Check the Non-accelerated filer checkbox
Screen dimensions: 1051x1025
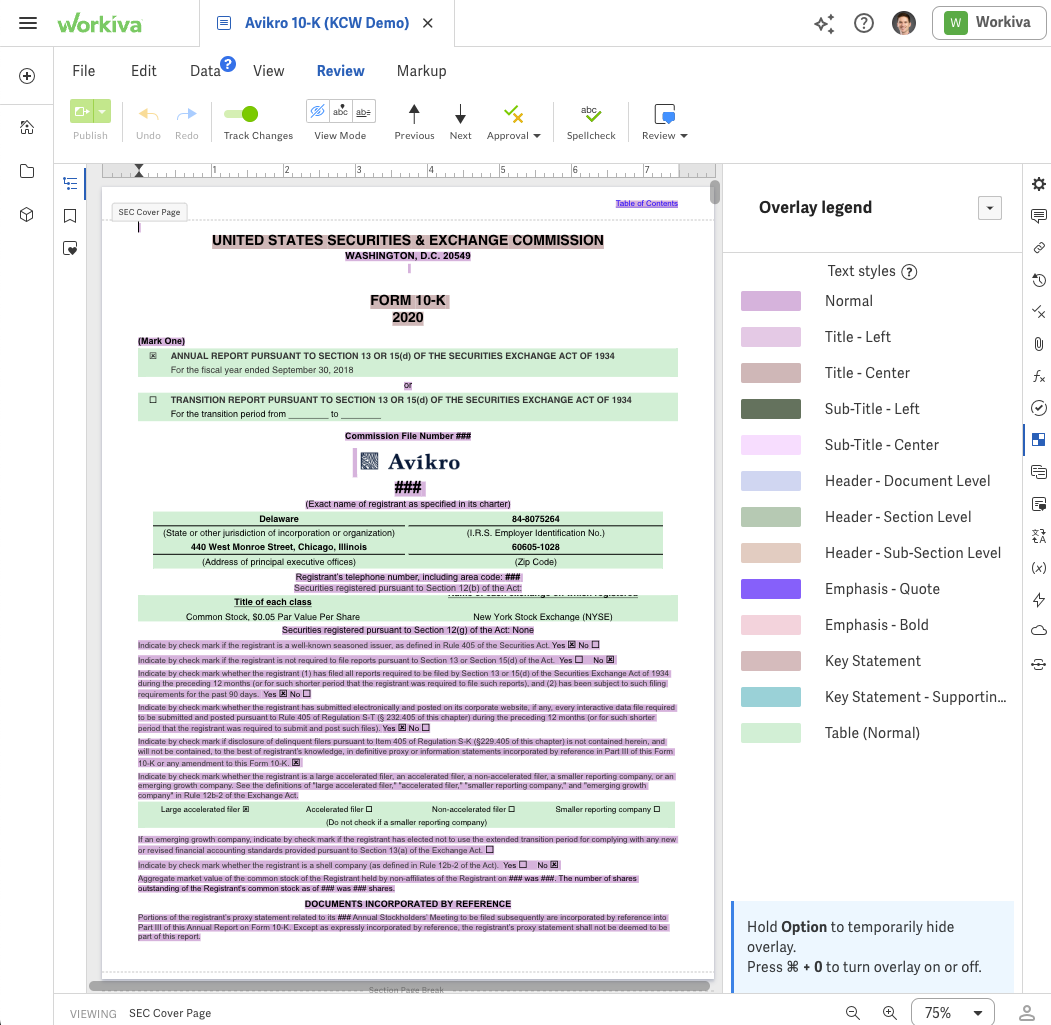coord(512,809)
